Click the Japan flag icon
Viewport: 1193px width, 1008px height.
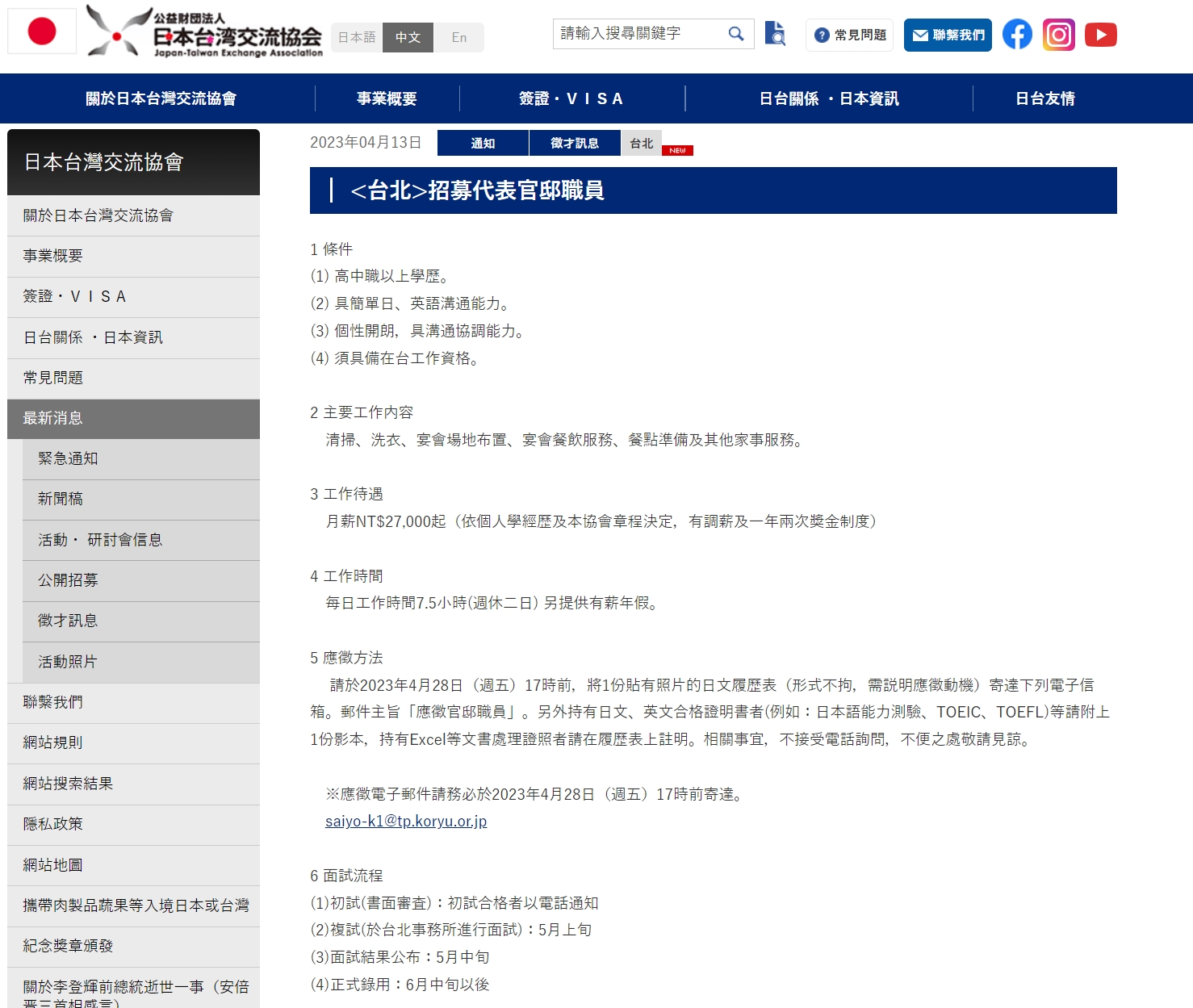click(42, 31)
